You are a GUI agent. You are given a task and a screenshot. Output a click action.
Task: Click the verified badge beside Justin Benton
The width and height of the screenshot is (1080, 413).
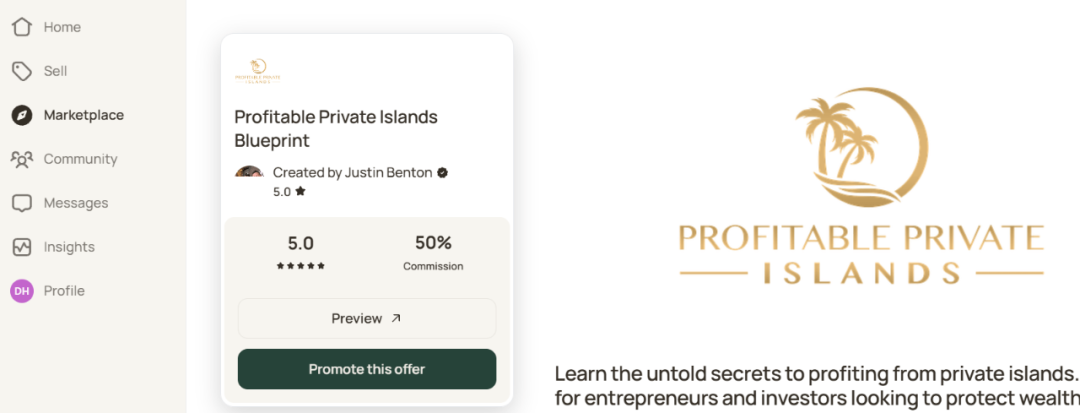443,173
